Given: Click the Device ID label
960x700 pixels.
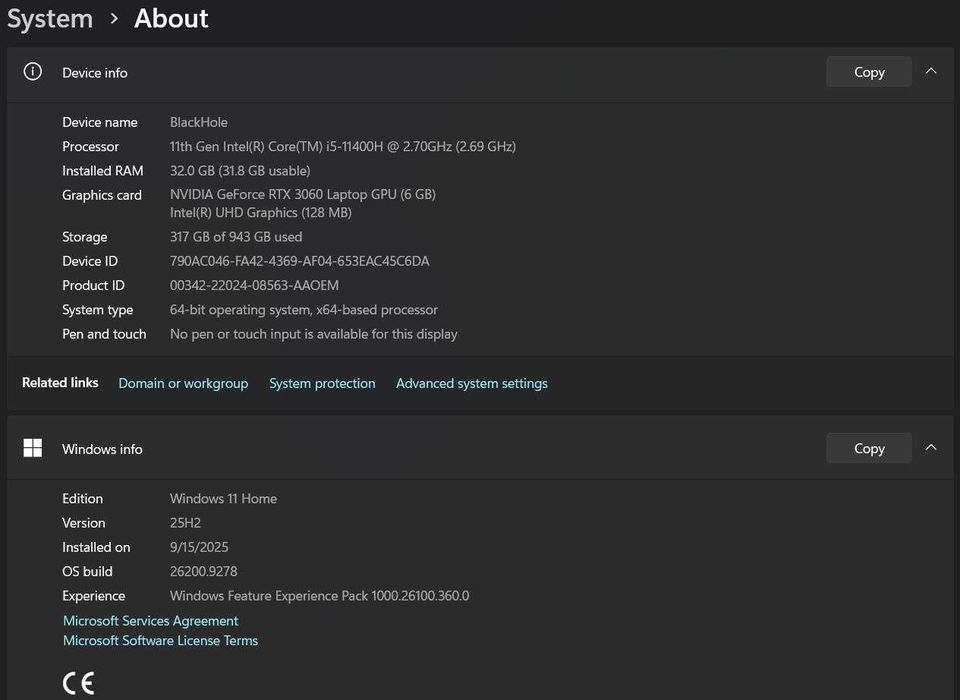Looking at the screenshot, I should pos(89,261).
